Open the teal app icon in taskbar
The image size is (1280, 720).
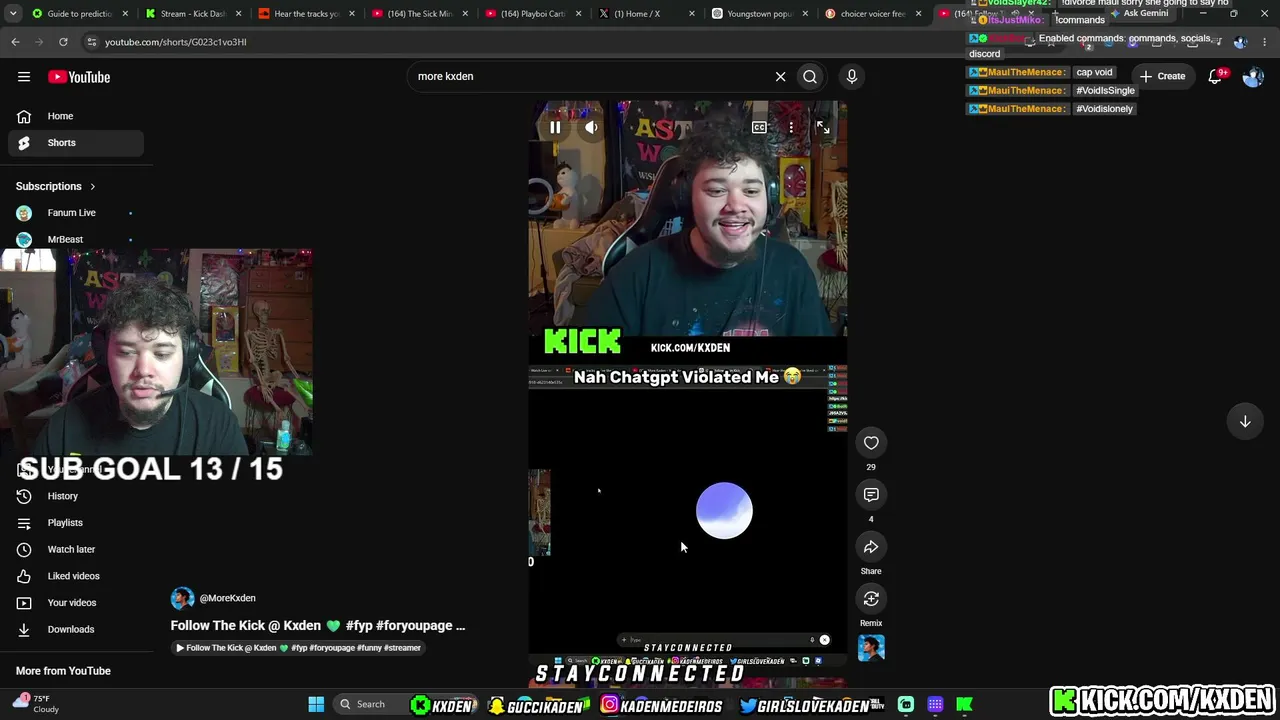pyautogui.click(x=906, y=705)
